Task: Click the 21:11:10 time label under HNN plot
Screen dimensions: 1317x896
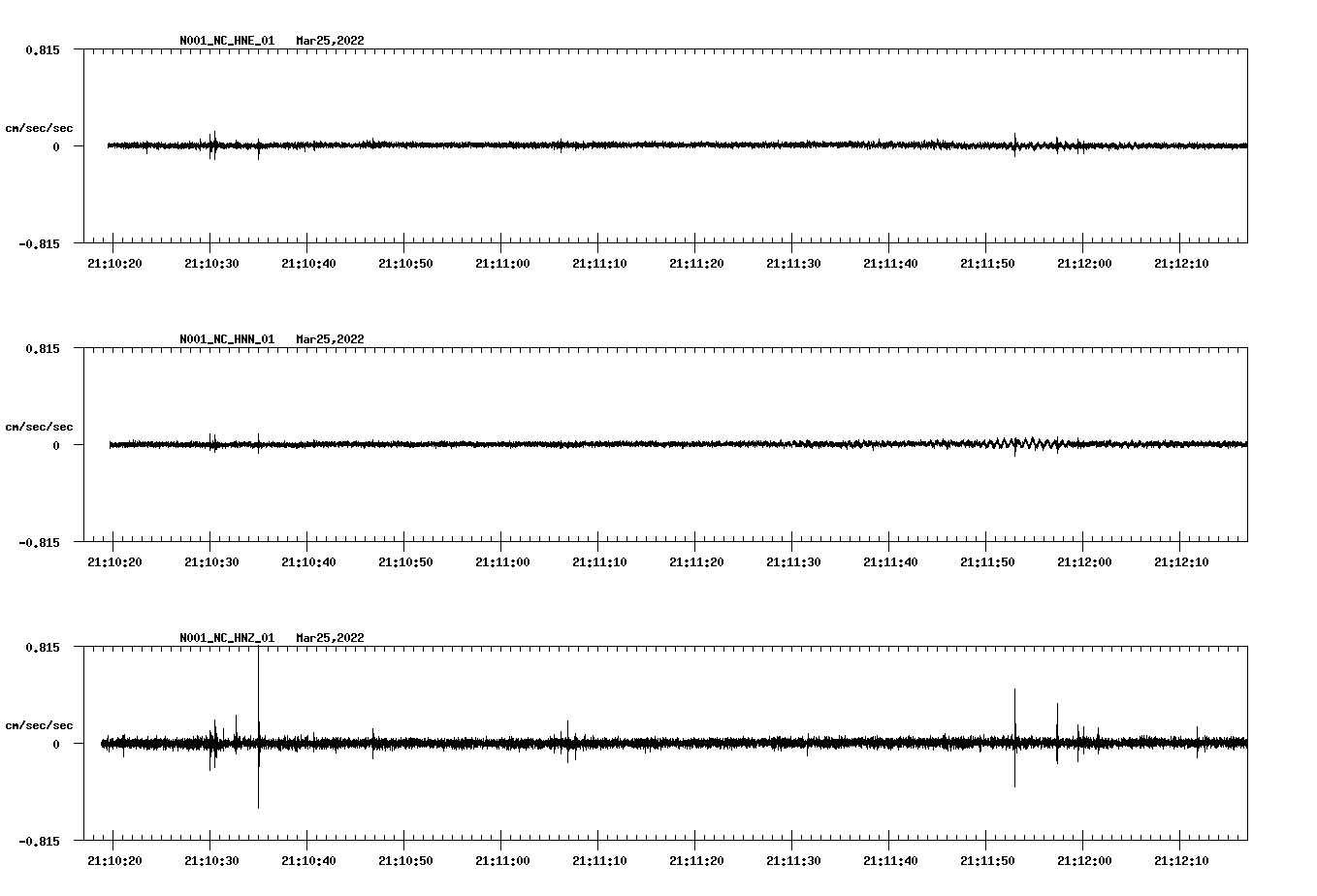Action: pyautogui.click(x=599, y=561)
